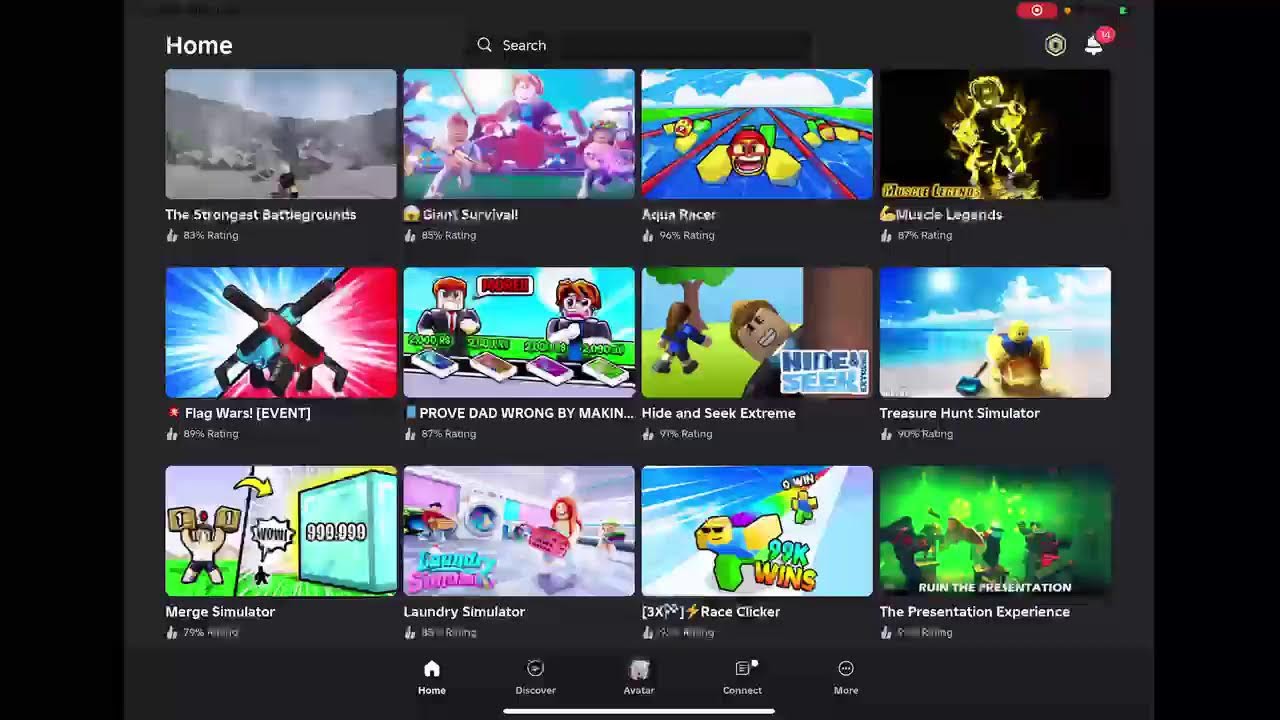Click thumbs-up icon under Hide and Seek
This screenshot has height=720, width=1280.
pyautogui.click(x=648, y=434)
